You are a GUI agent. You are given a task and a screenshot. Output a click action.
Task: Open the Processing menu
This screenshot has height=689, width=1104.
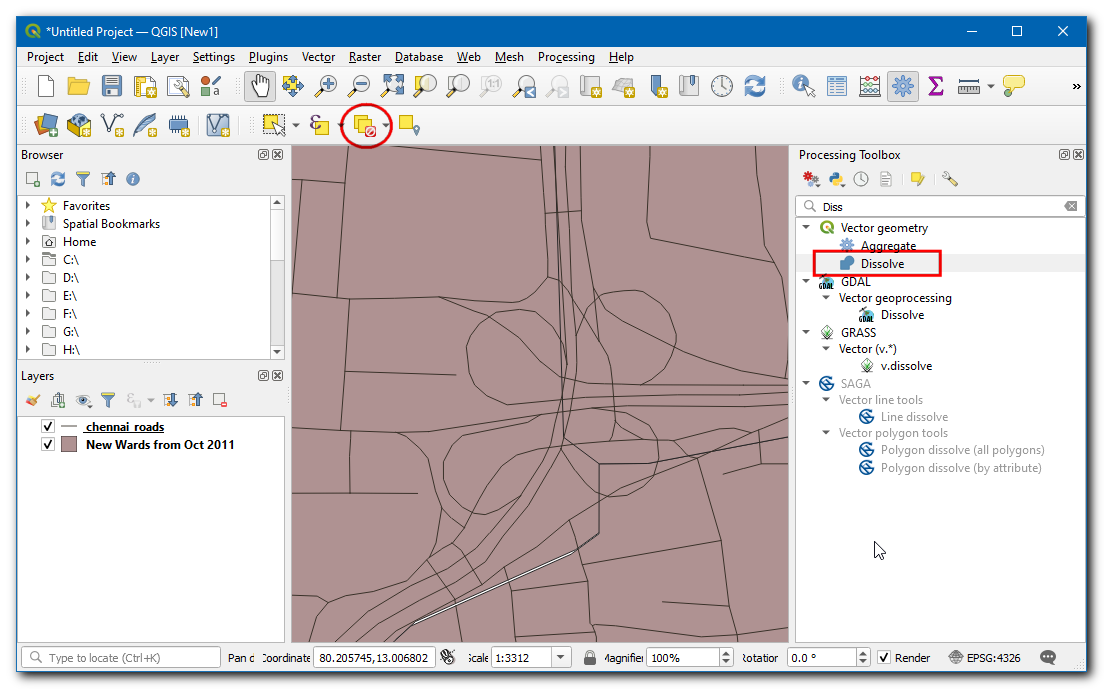[565, 57]
